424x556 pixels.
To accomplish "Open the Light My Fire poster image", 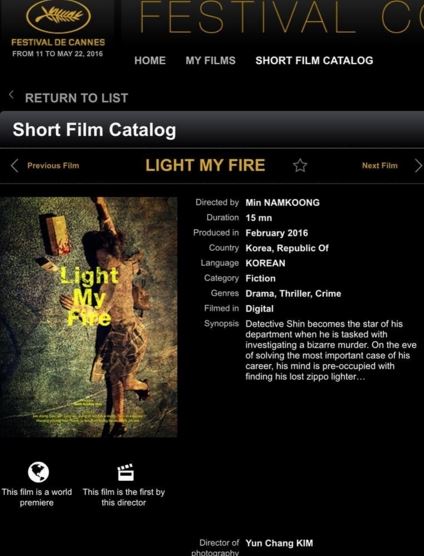I will [x=89, y=317].
